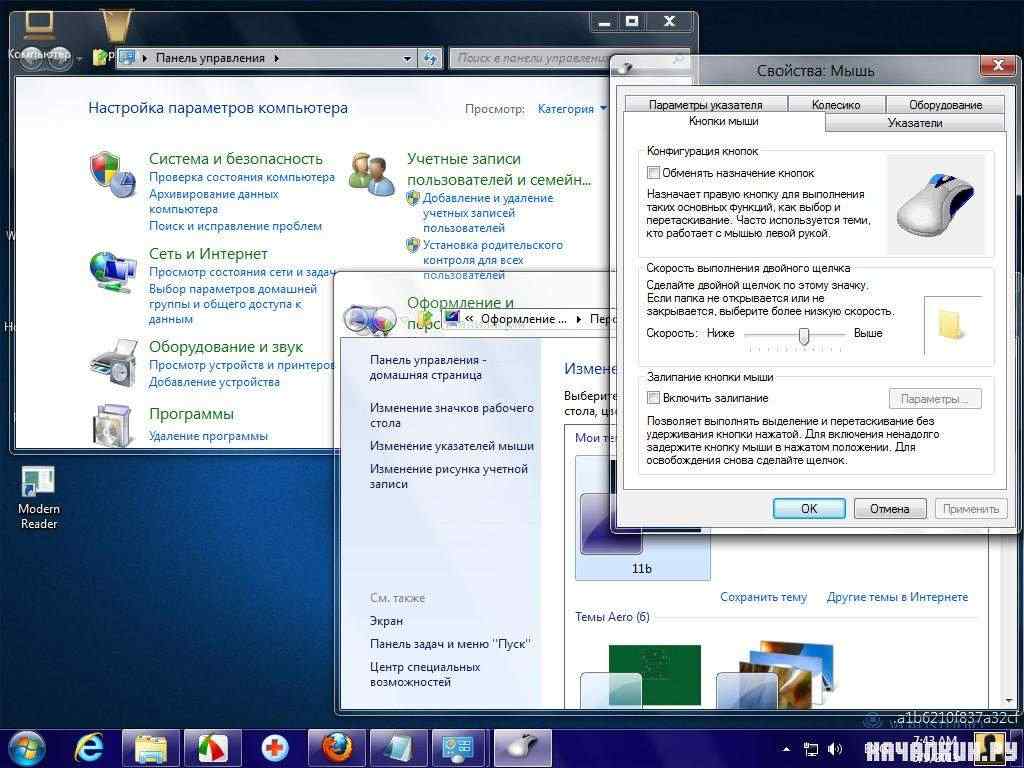The height and width of the screenshot is (768, 1024).
Task: Click Отмена in Mouse Properties
Action: [889, 509]
